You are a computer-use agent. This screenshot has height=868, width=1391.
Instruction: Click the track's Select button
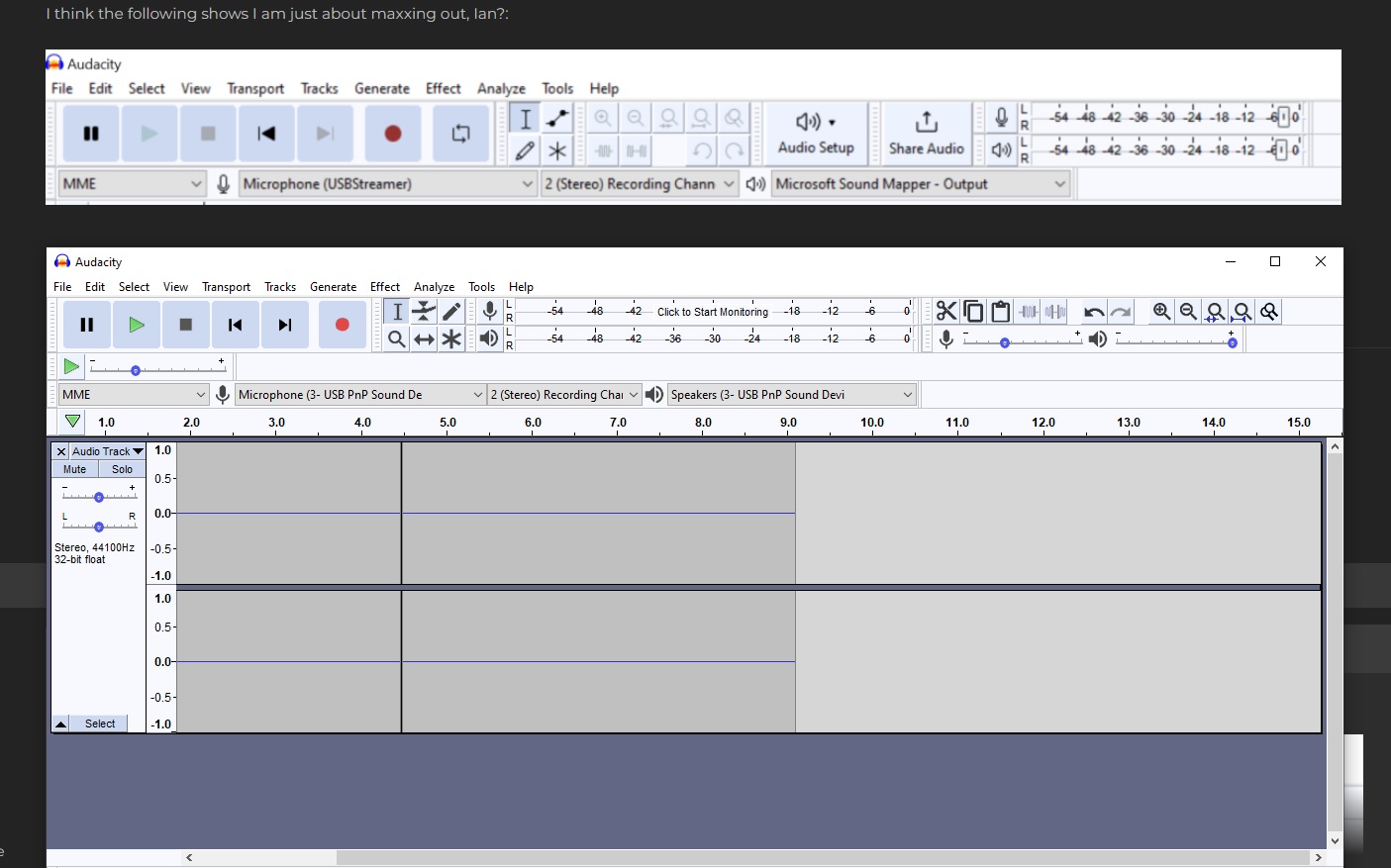coord(100,723)
